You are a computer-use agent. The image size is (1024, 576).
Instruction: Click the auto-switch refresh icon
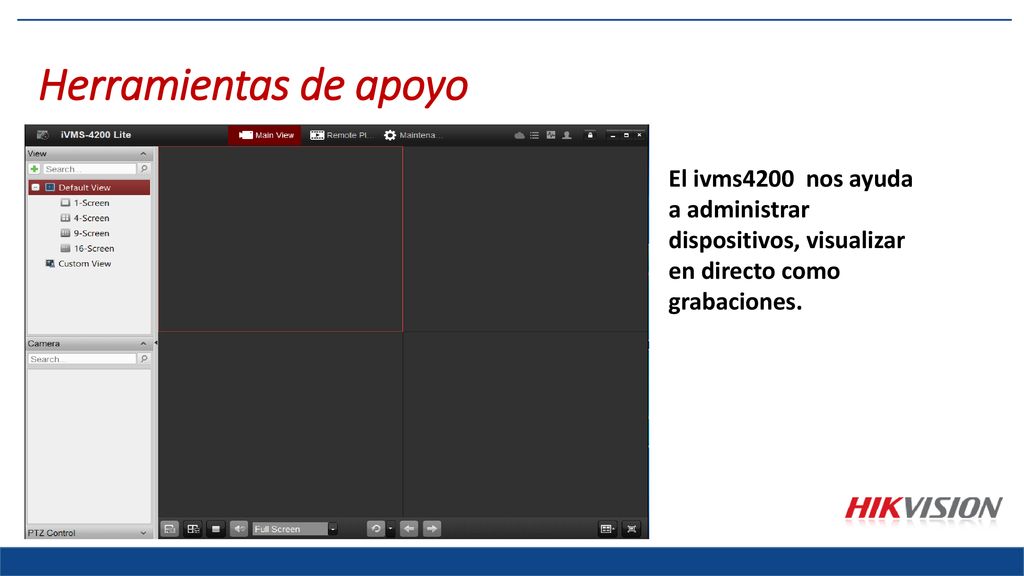point(376,529)
